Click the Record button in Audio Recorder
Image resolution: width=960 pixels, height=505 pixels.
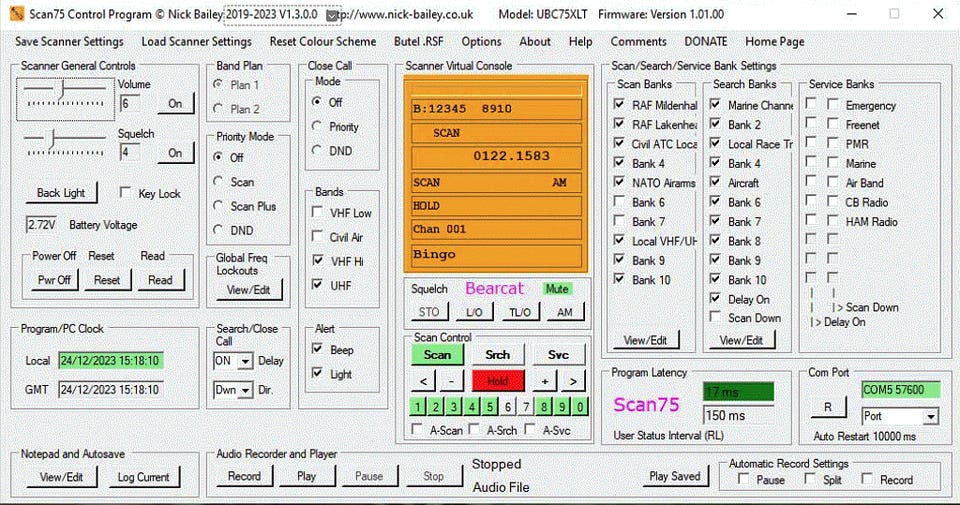(x=244, y=476)
